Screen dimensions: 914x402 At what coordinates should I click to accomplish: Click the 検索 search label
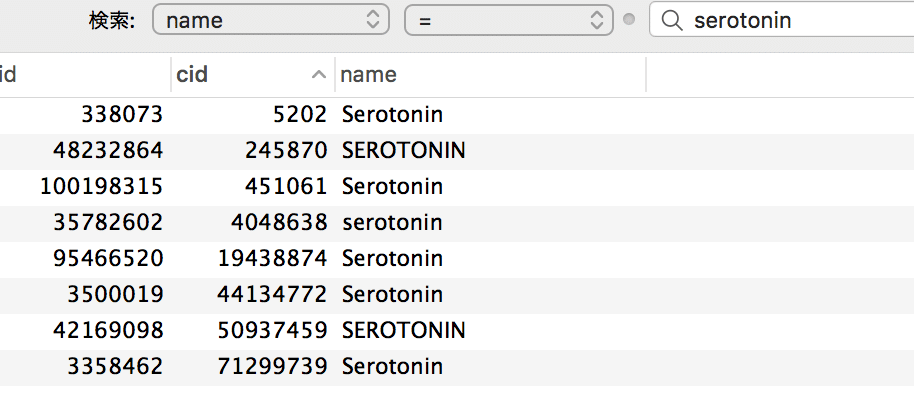click(112, 21)
